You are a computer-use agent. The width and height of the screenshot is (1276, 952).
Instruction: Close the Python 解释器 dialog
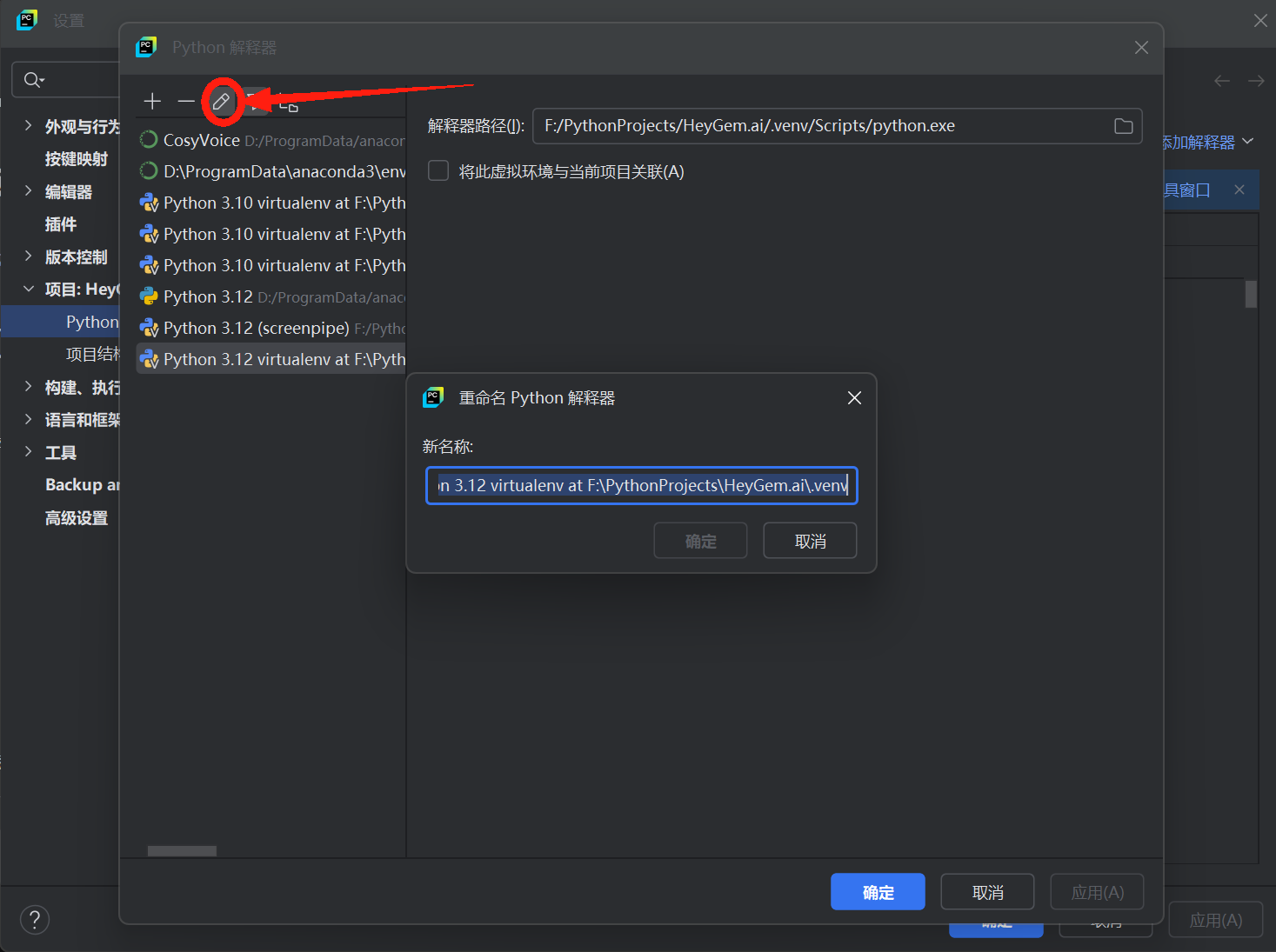(x=1141, y=48)
